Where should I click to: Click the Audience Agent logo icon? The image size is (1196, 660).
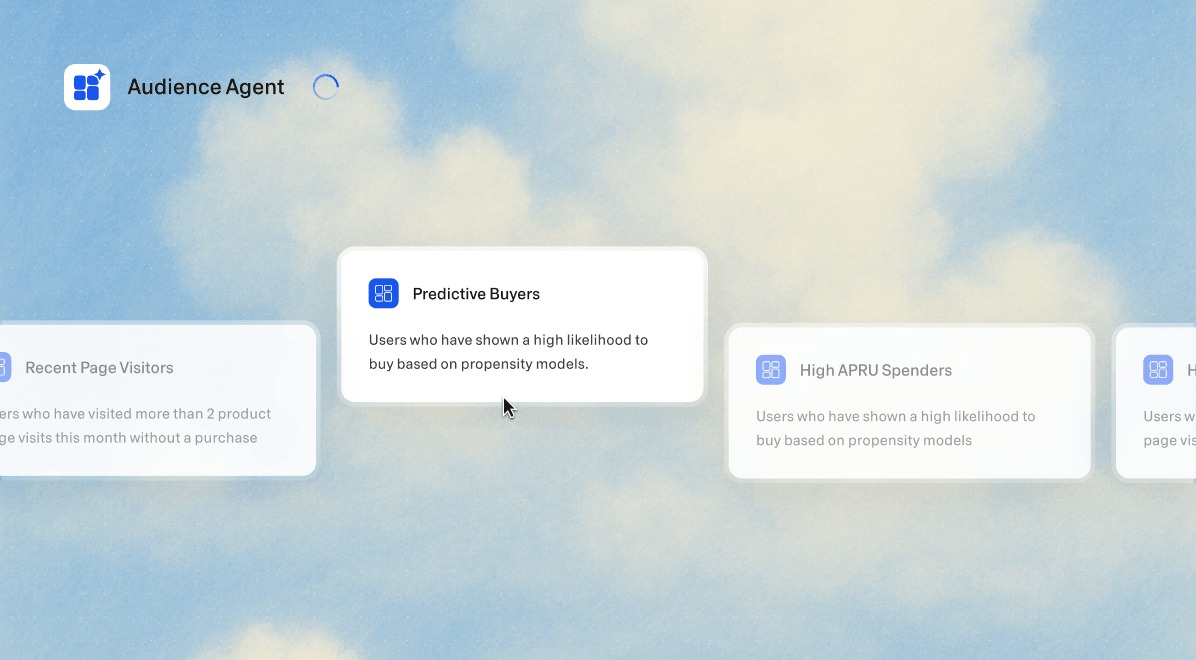click(87, 87)
